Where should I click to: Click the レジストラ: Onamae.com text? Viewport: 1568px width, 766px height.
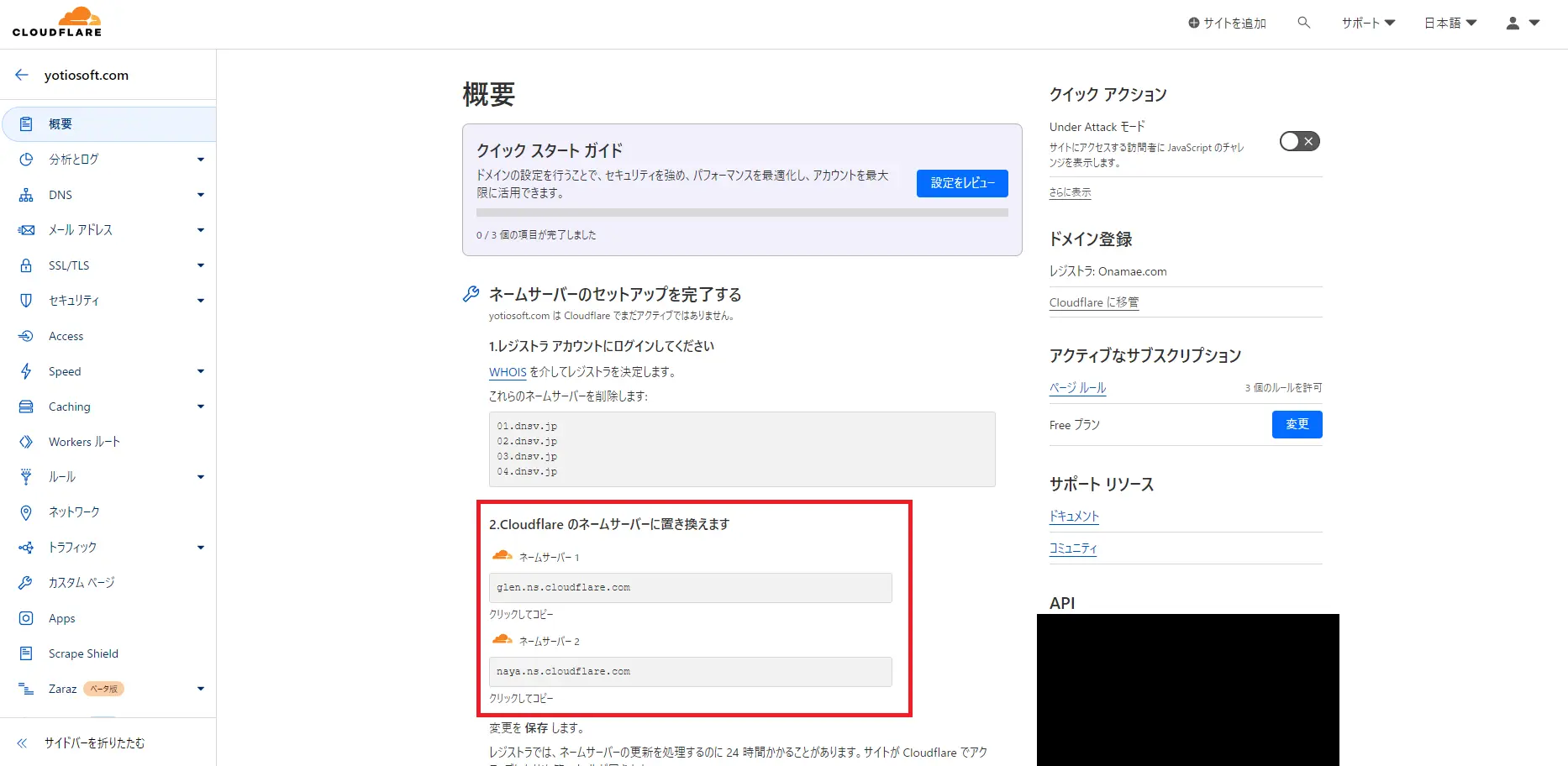1108,271
